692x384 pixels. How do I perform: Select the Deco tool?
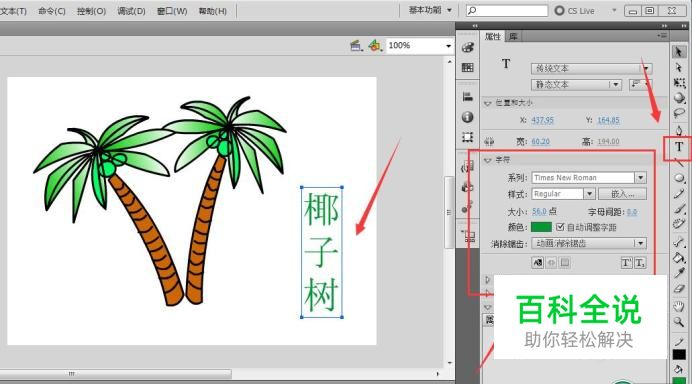pyautogui.click(x=679, y=224)
